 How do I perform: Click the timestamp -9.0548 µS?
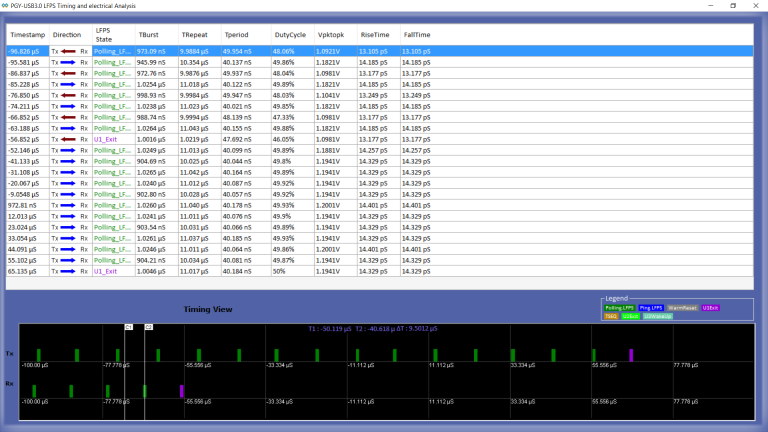24,194
